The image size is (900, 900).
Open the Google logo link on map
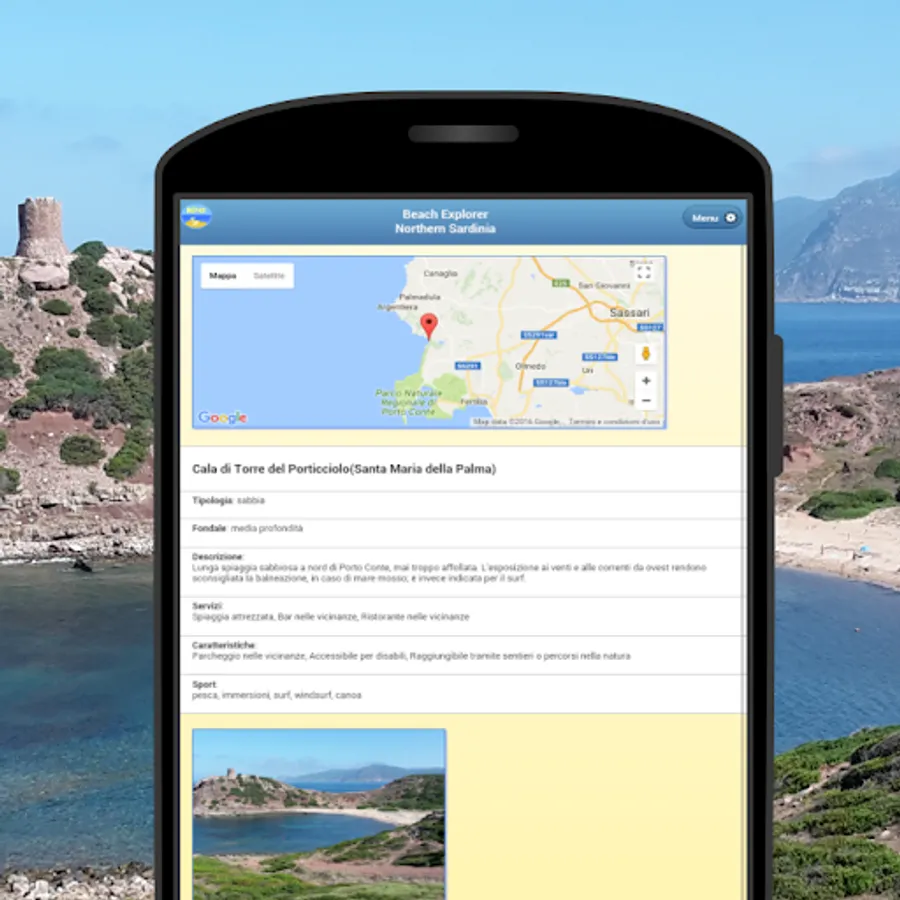click(x=223, y=417)
